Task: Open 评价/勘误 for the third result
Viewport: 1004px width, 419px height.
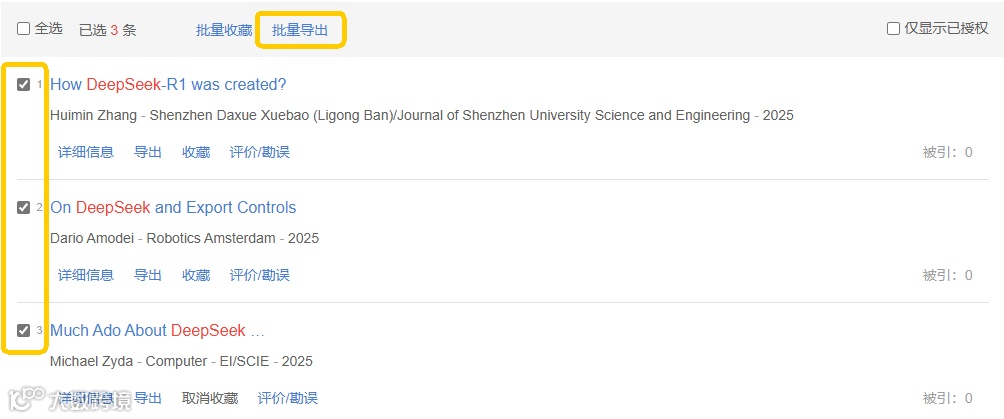Action: pyautogui.click(x=288, y=398)
